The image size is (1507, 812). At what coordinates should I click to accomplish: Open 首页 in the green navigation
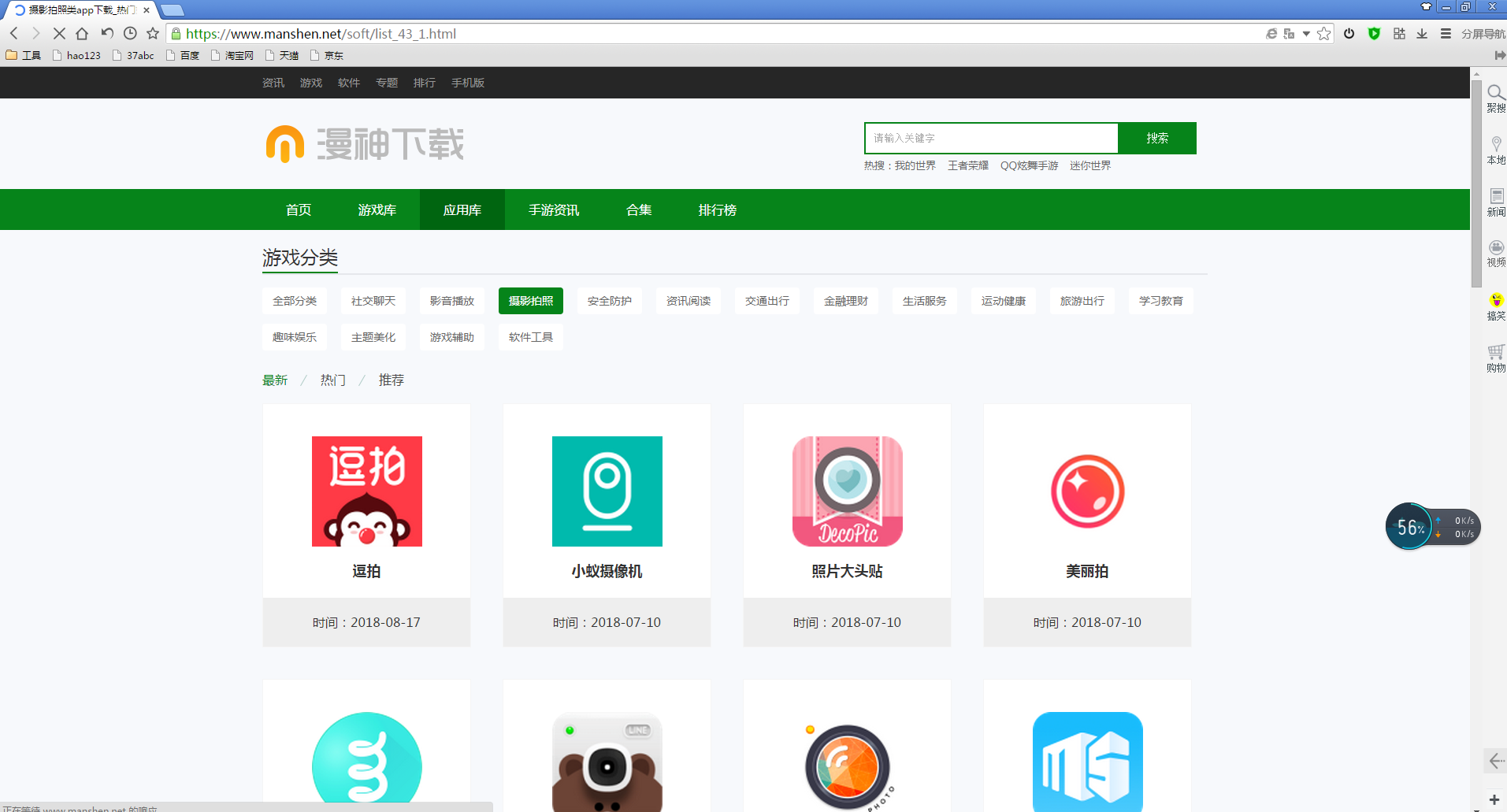(299, 209)
